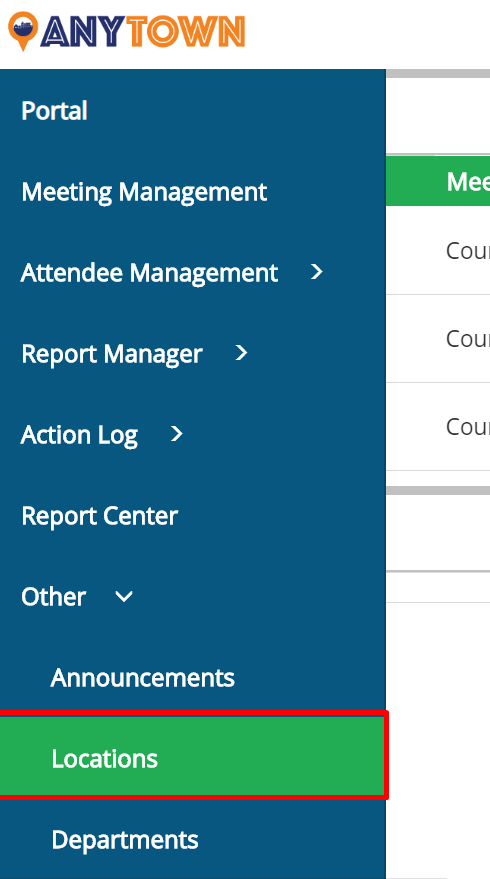490x879 pixels.
Task: Expand the chevron beside Attendee Management
Action: (x=317, y=272)
